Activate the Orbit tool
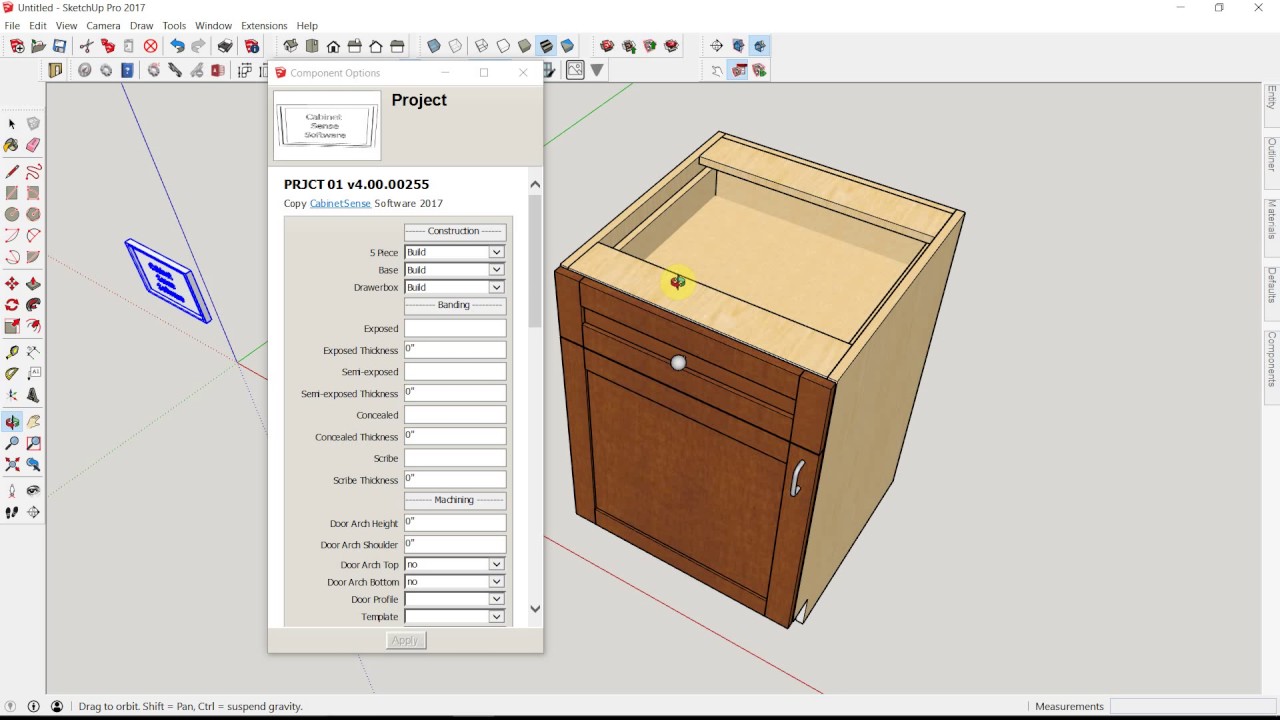The height and width of the screenshot is (720, 1280). (x=12, y=422)
